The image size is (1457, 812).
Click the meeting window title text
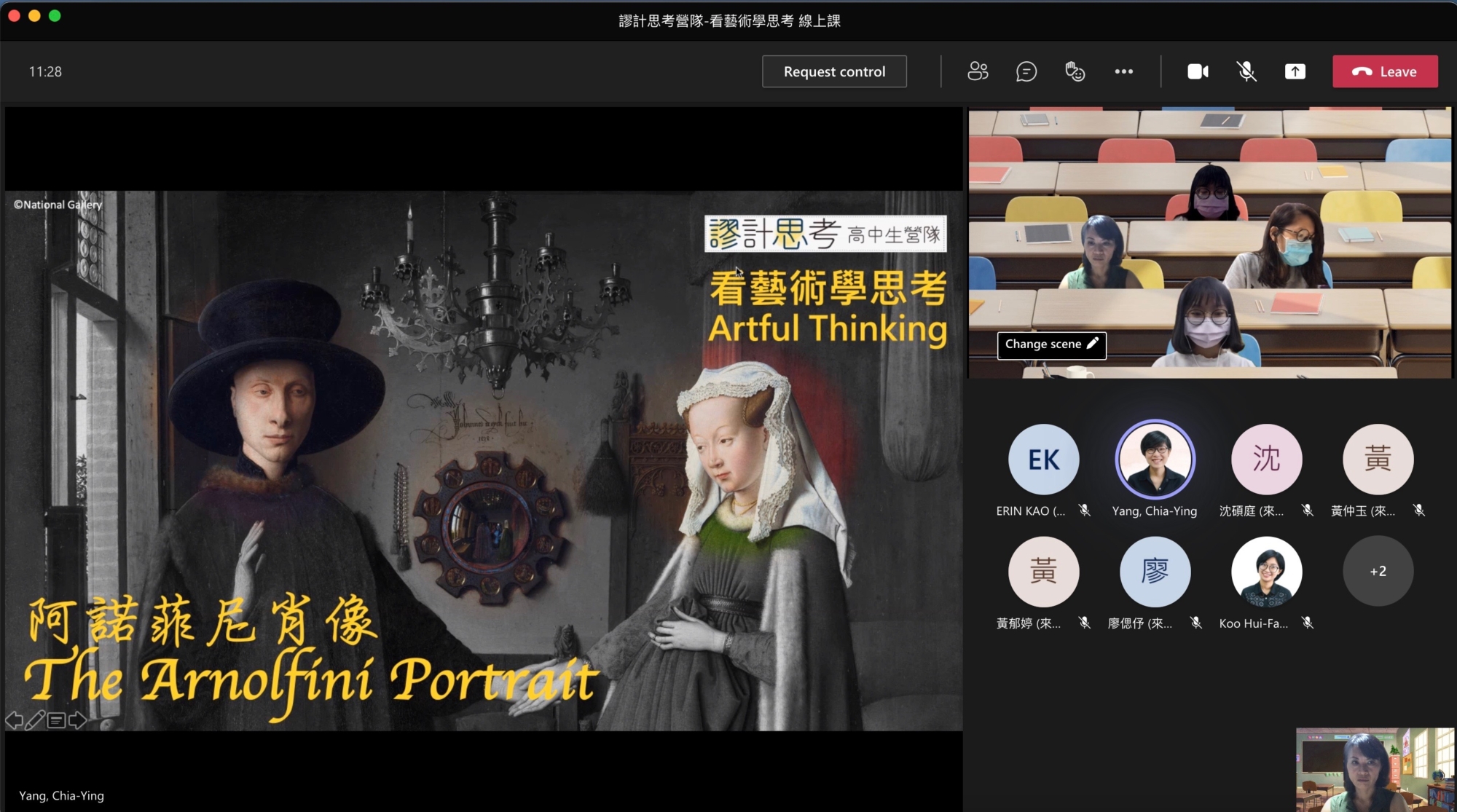click(x=729, y=20)
